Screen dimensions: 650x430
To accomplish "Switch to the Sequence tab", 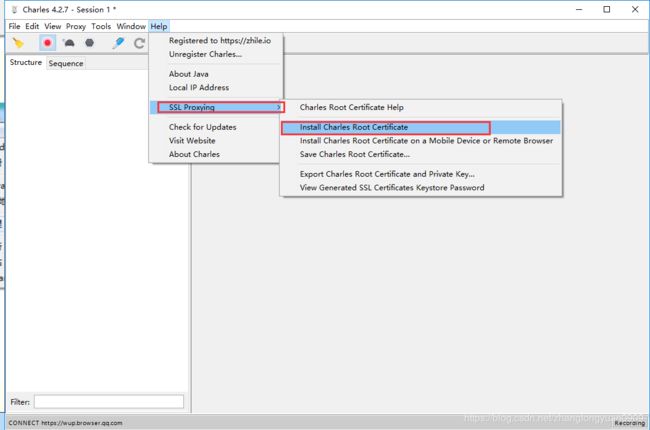I will [66, 63].
